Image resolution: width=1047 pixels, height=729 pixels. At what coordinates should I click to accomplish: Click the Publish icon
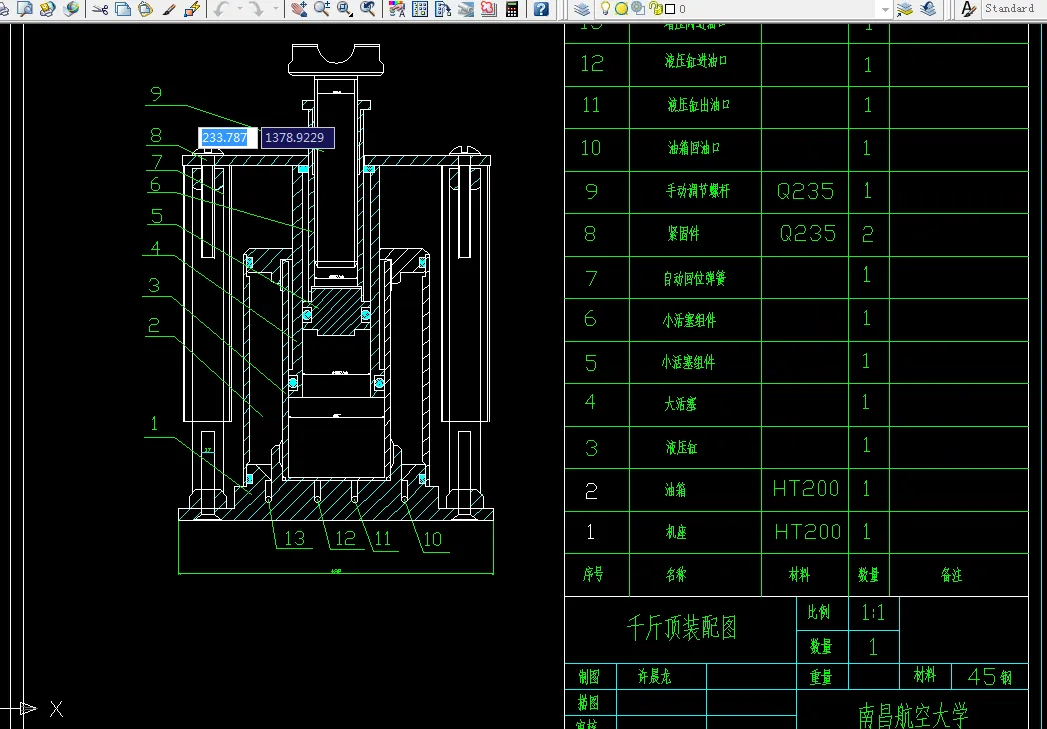pyautogui.click(x=47, y=9)
